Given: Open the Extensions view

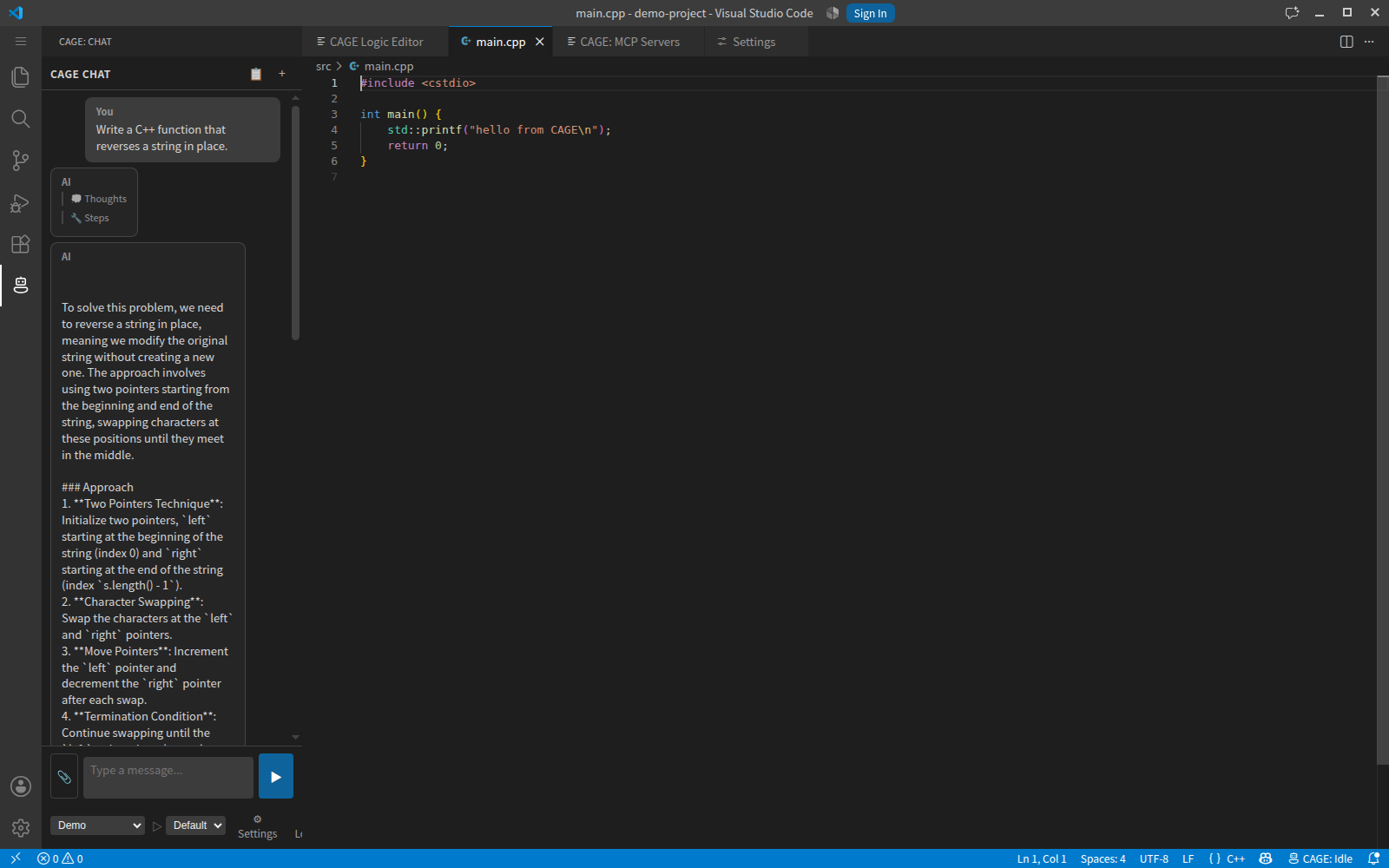Looking at the screenshot, I should click(x=21, y=244).
